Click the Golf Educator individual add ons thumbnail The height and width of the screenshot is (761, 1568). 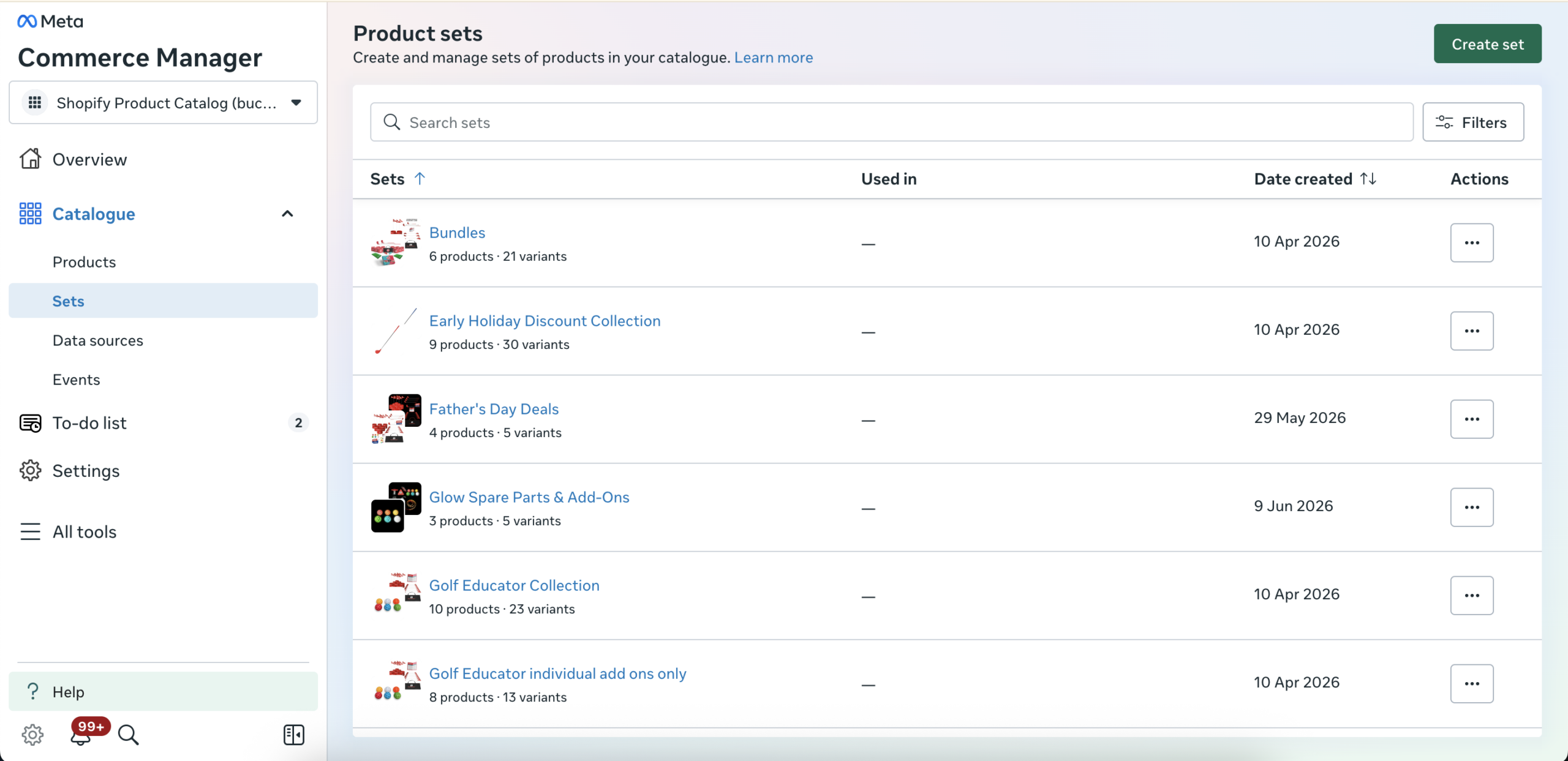(x=396, y=684)
